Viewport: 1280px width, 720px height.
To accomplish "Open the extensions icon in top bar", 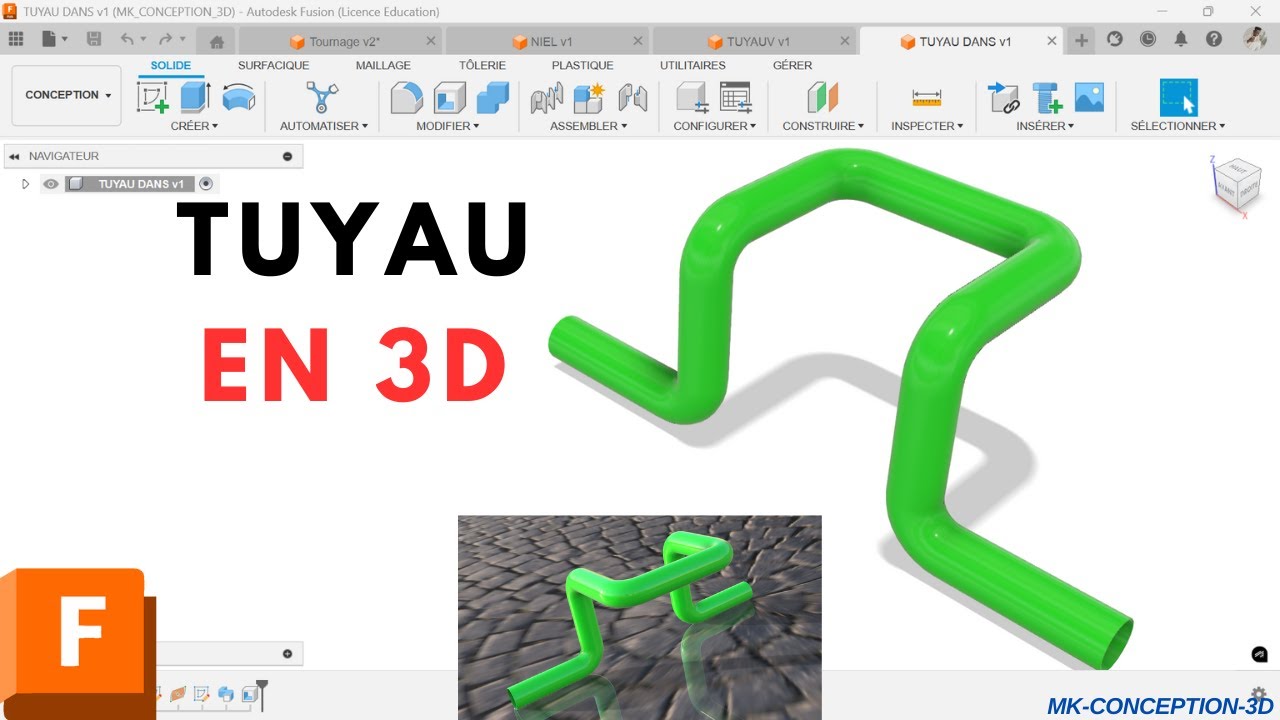I will pos(1115,39).
